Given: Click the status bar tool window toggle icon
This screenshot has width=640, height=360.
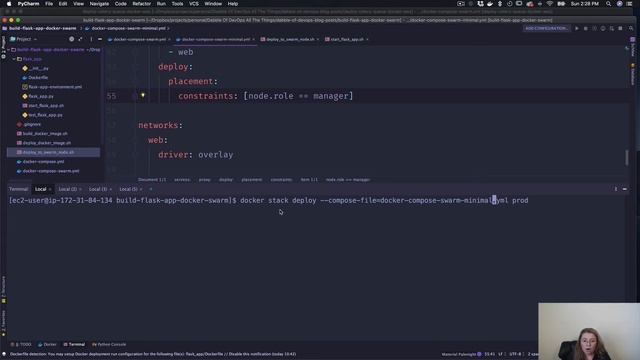Looking at the screenshot, I should coord(4,354).
